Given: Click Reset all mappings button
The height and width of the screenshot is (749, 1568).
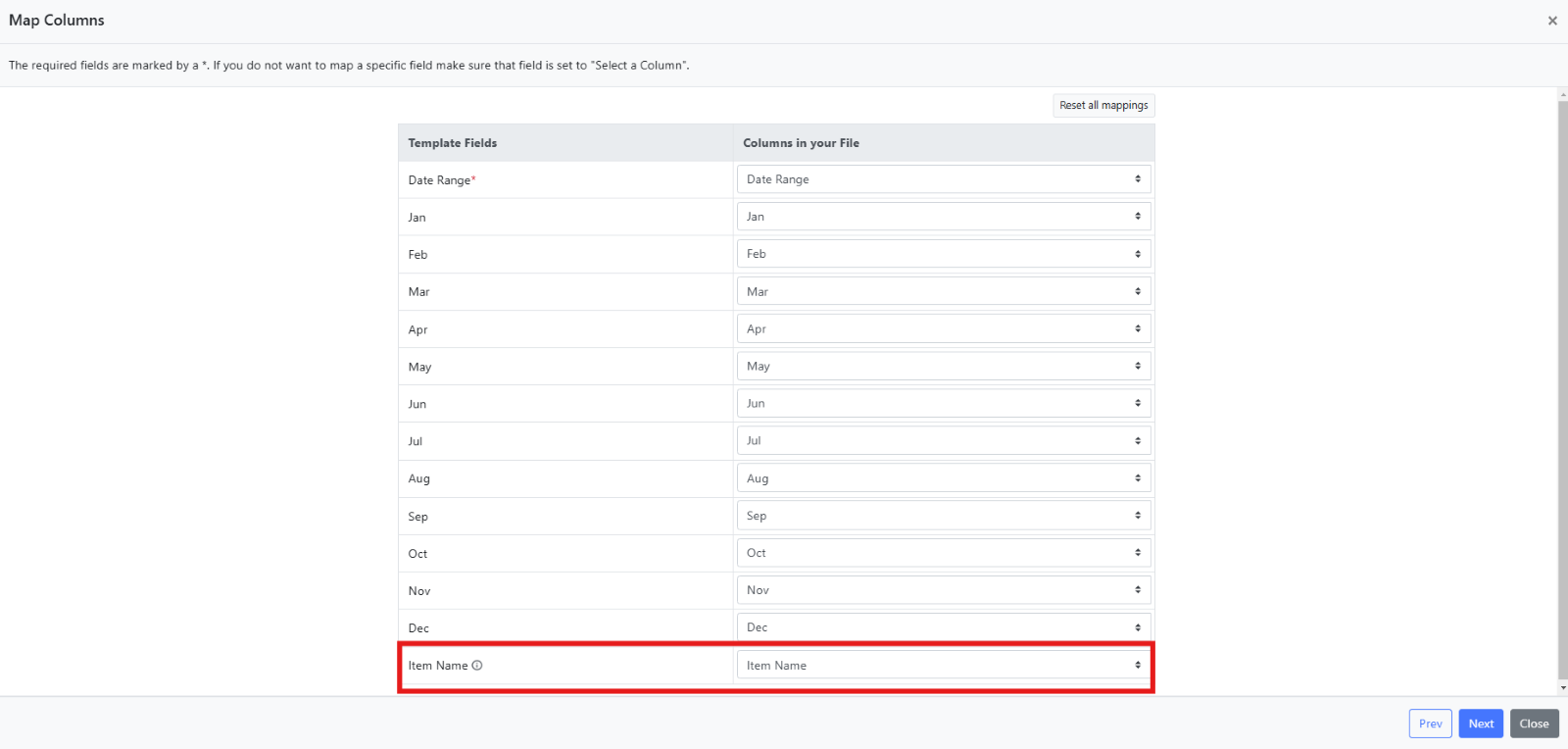Looking at the screenshot, I should 1103,105.
